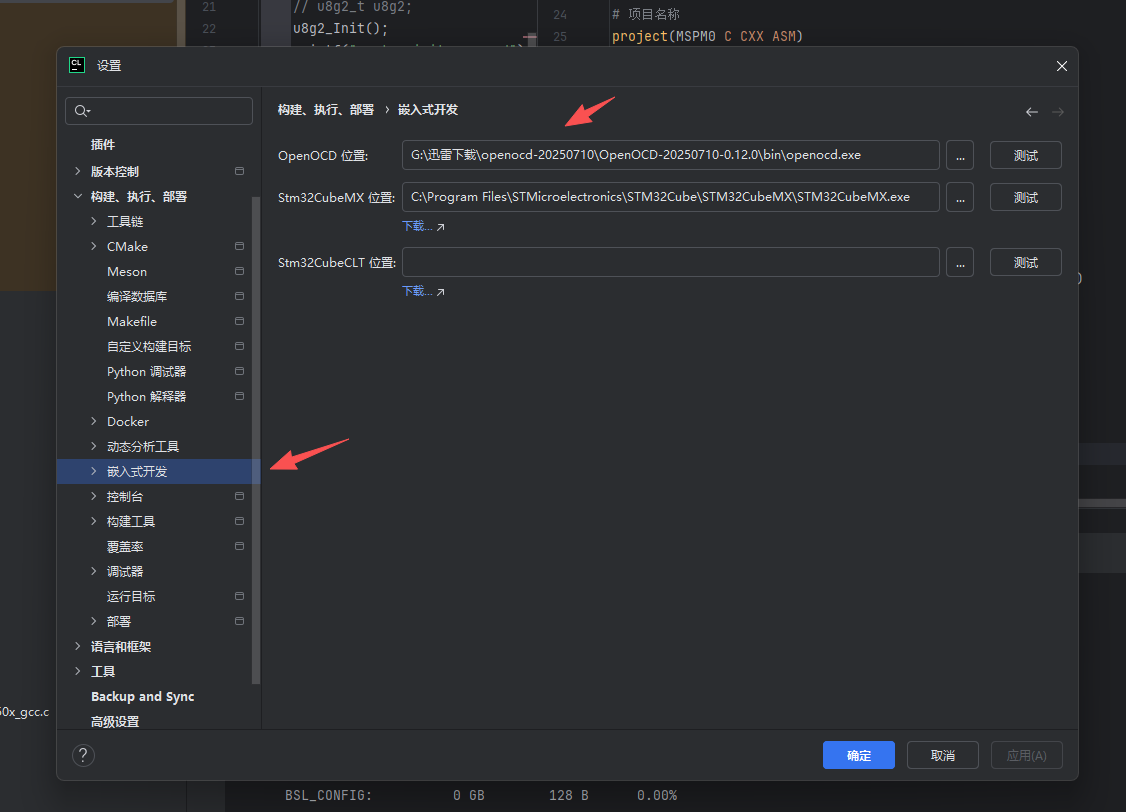Image resolution: width=1126 pixels, height=812 pixels.
Task: Click the project-level icon beside CMake
Action: 239,246
